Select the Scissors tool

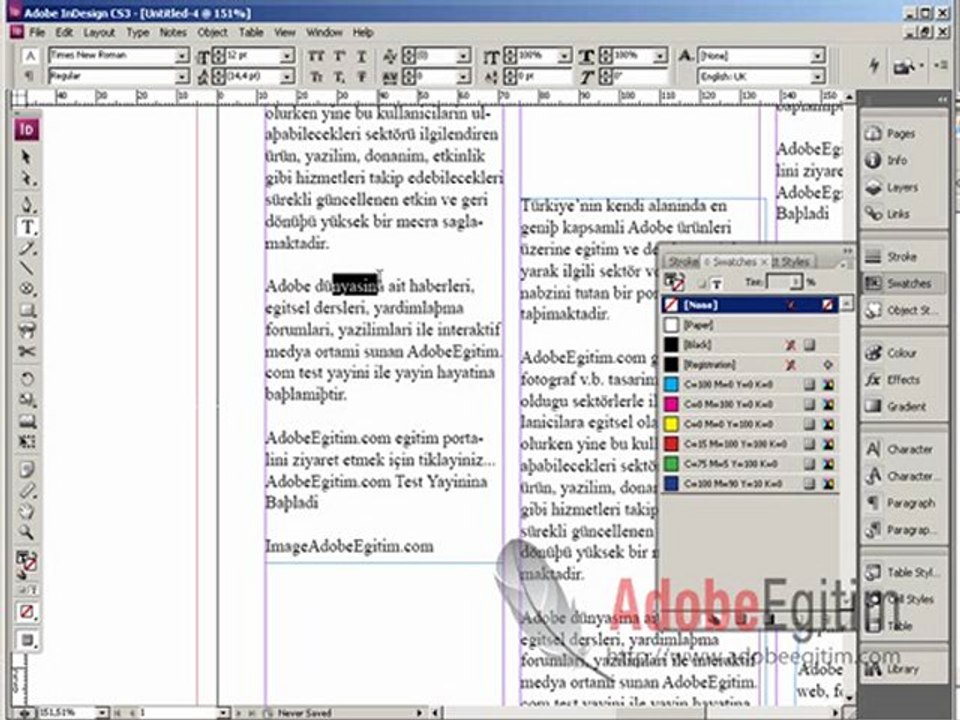point(26,351)
